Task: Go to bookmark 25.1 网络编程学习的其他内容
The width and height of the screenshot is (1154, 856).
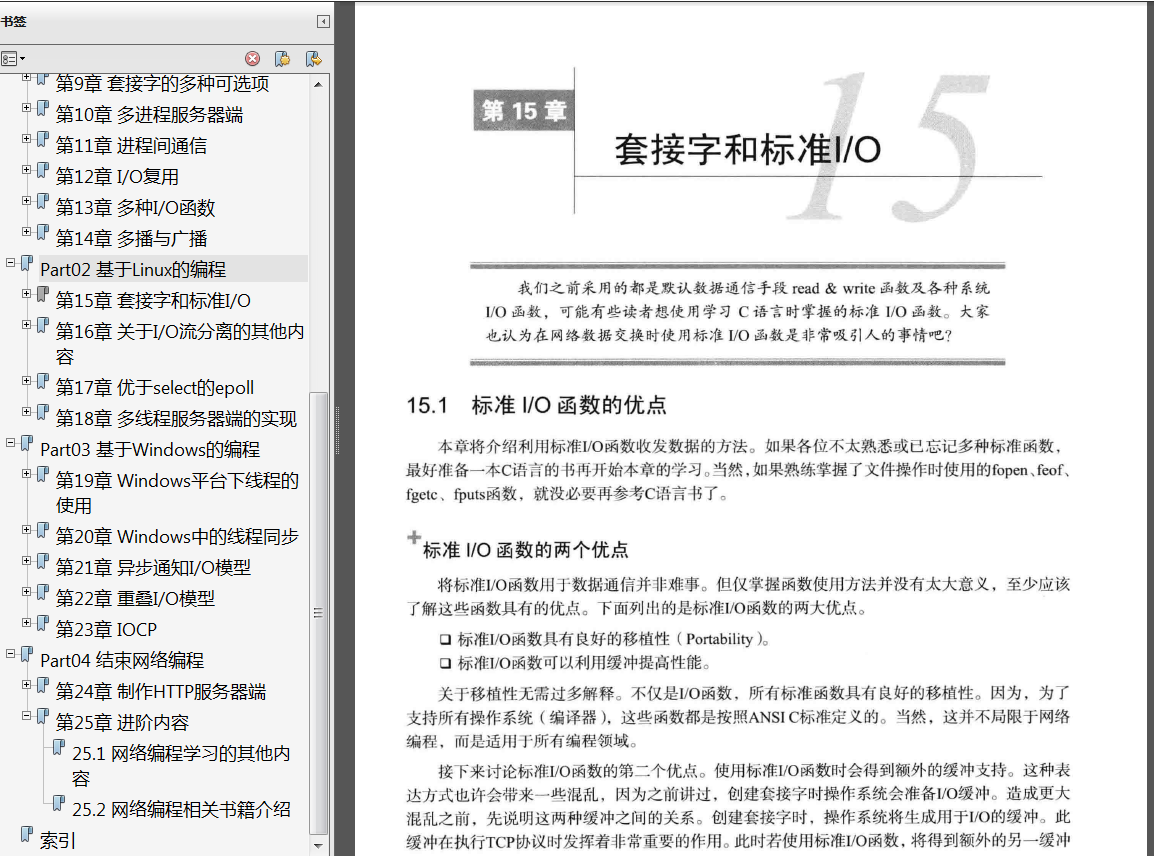Action: coord(181,765)
